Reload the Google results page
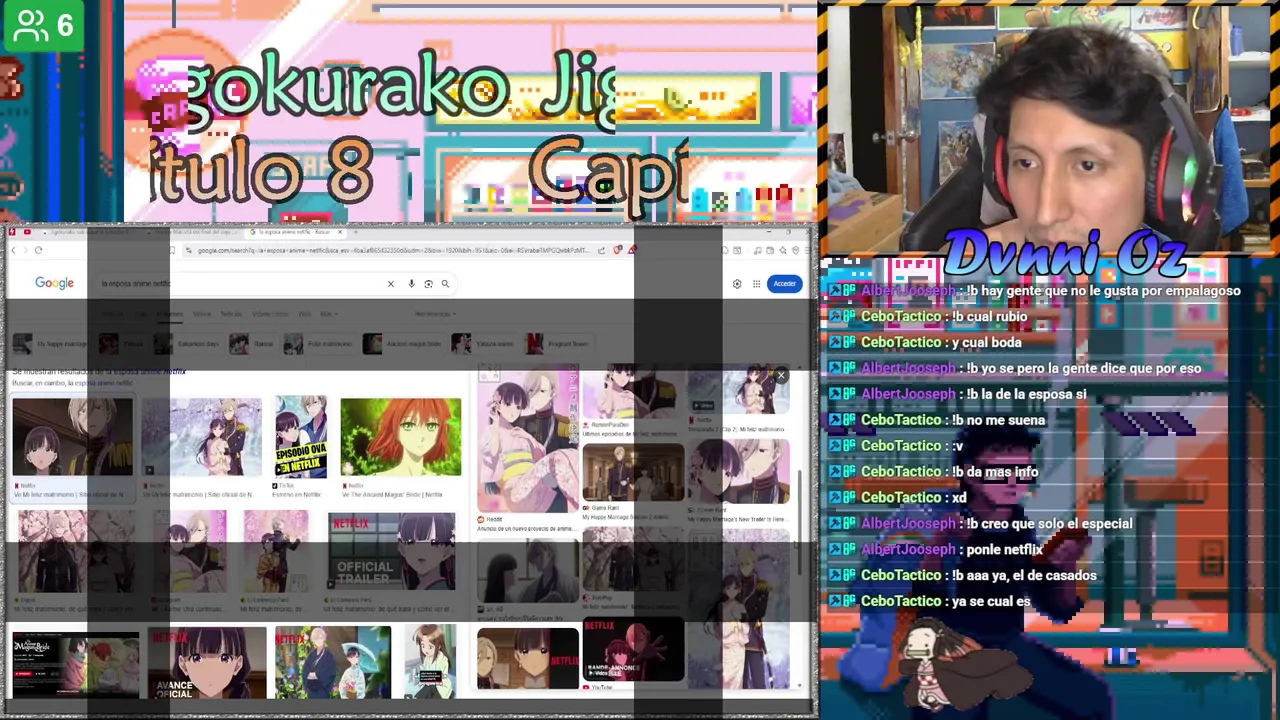This screenshot has height=720, width=1280. 38,250
